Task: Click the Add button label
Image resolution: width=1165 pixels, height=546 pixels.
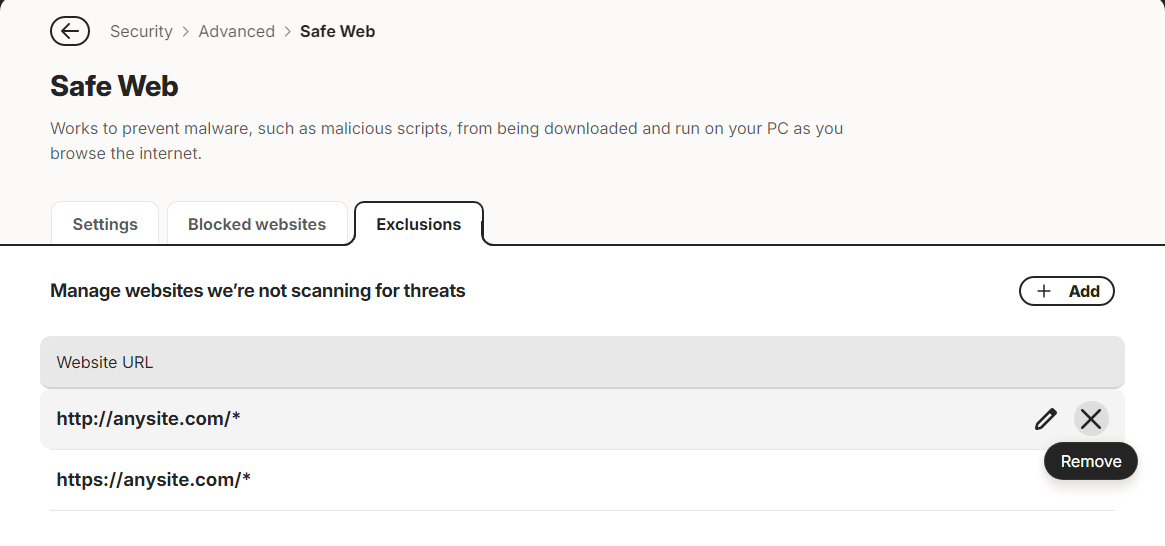Action: click(1084, 291)
